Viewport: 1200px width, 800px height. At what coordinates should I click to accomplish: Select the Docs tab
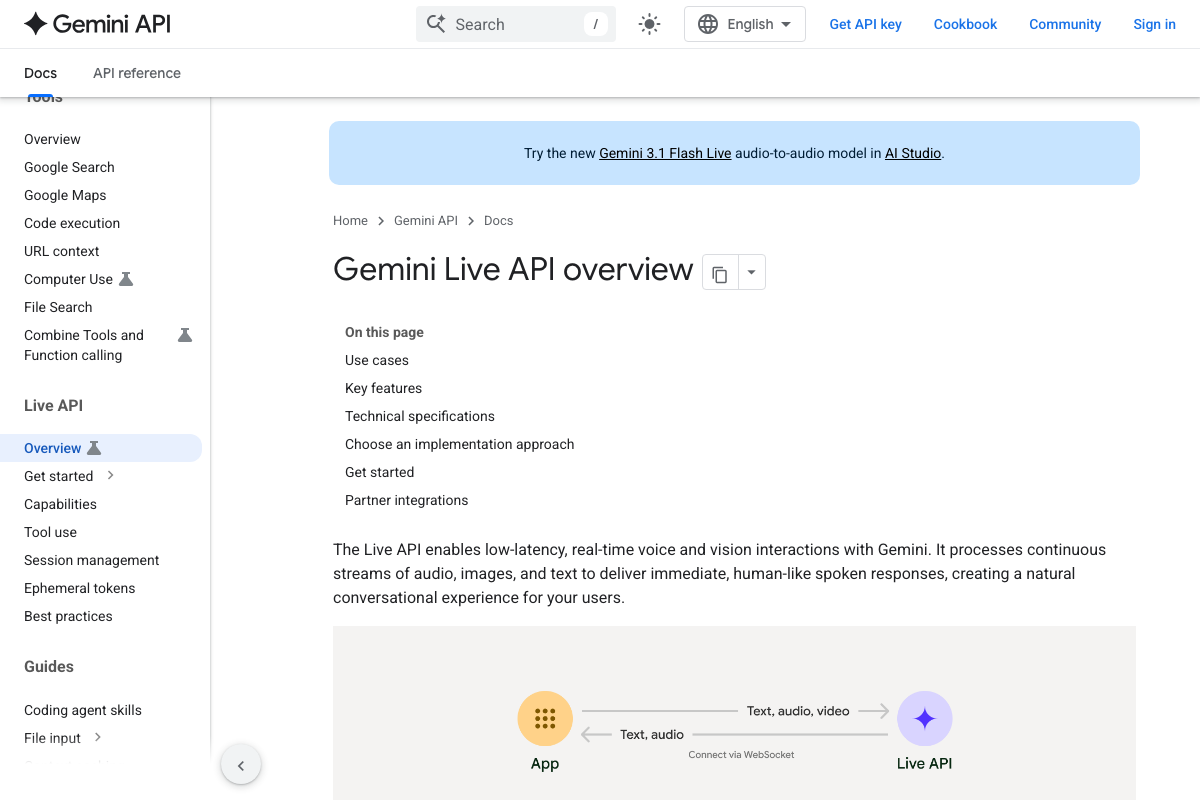(x=40, y=72)
